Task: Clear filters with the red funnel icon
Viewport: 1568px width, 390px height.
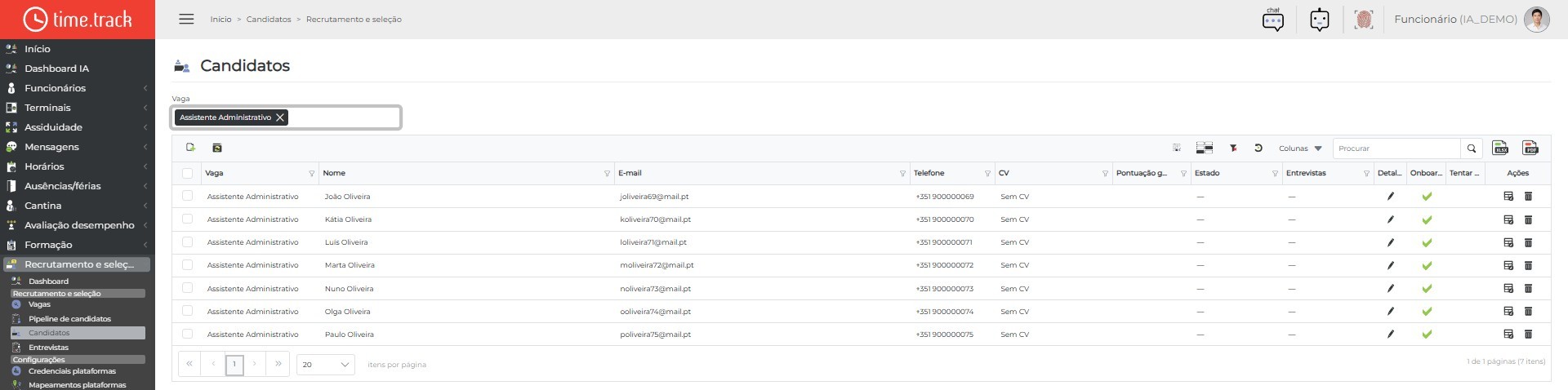Action: [1233, 148]
